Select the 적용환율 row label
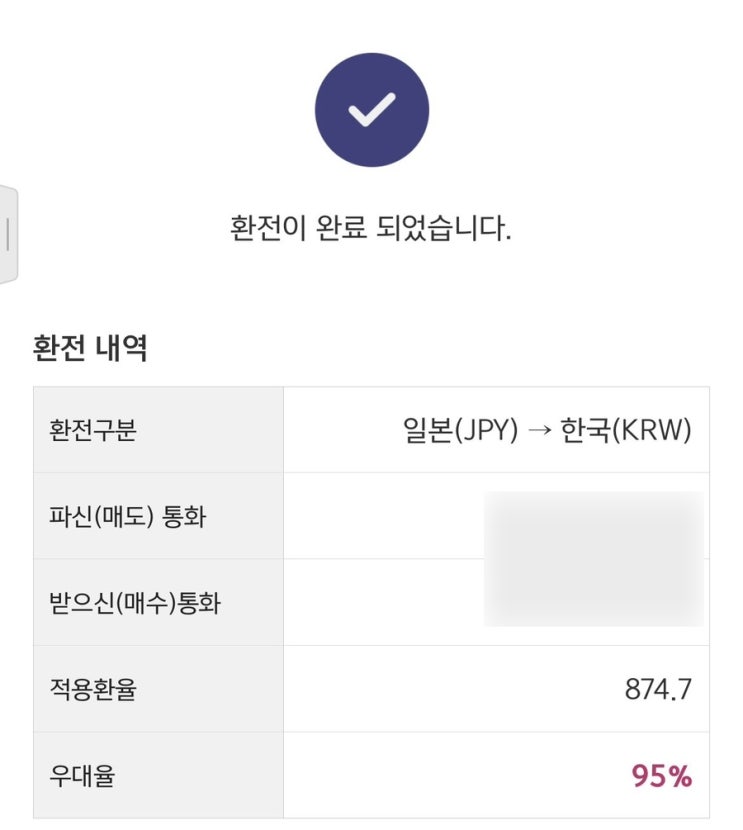This screenshot has height=830, width=743. point(92,689)
